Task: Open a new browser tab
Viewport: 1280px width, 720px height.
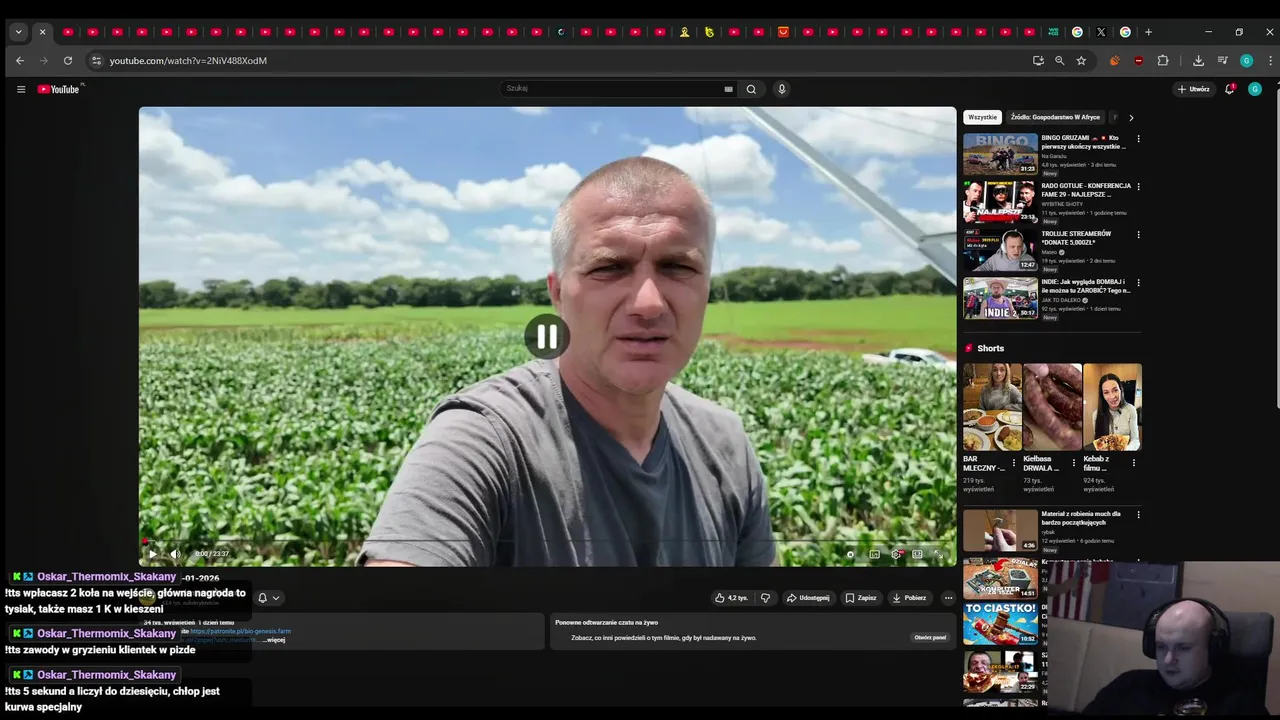Action: point(1148,32)
